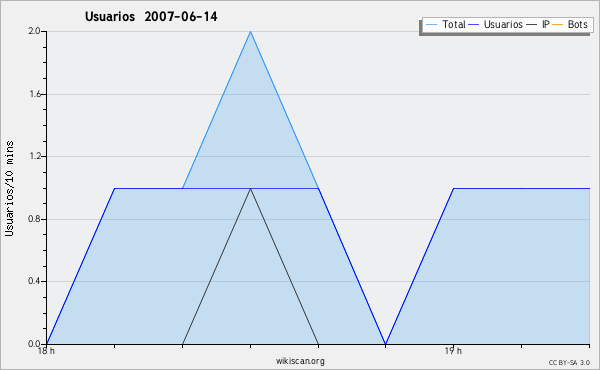The width and height of the screenshot is (600, 370).
Task: Click the y-axis value 0.8
Action: coord(34,219)
